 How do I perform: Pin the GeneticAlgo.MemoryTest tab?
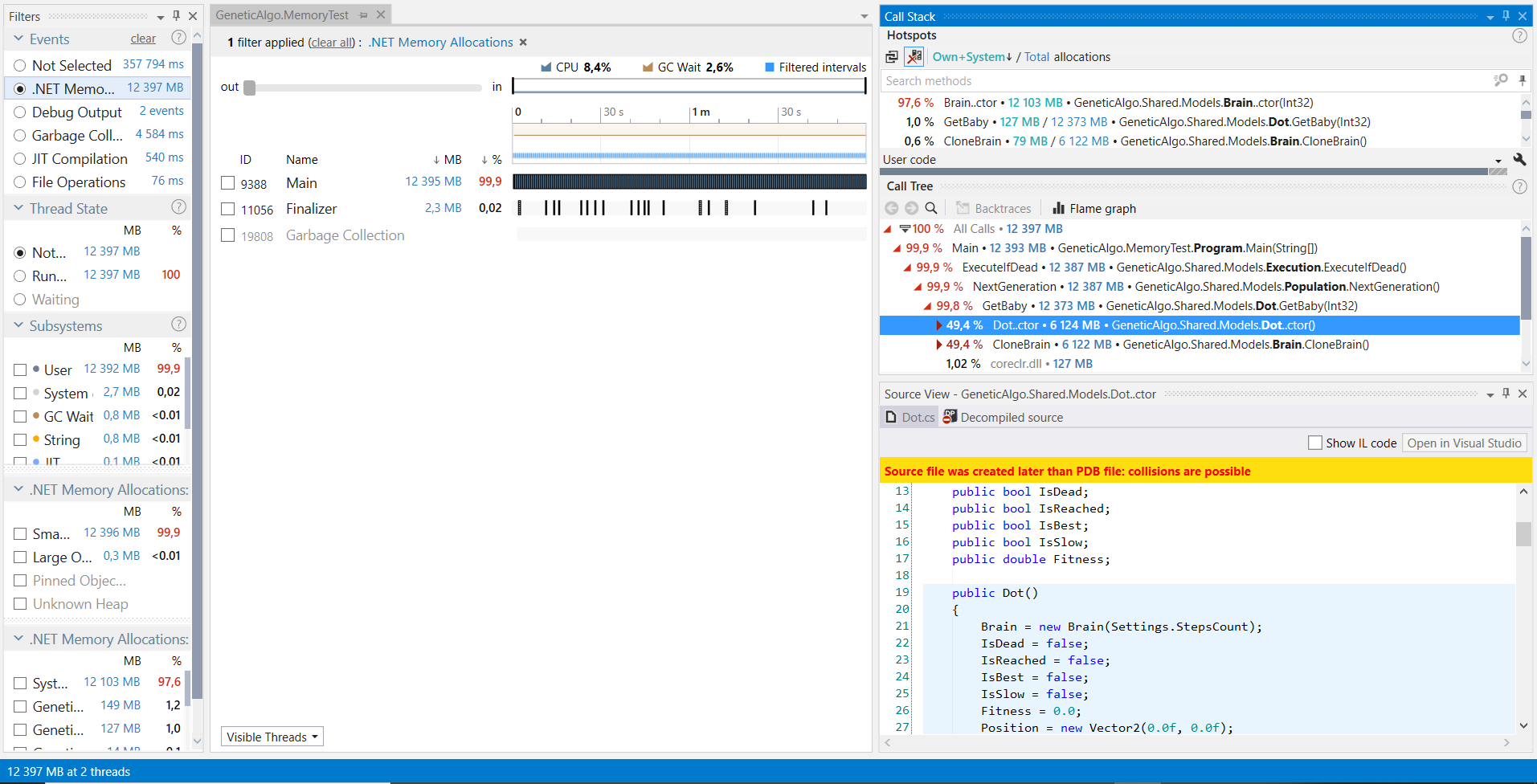point(363,15)
